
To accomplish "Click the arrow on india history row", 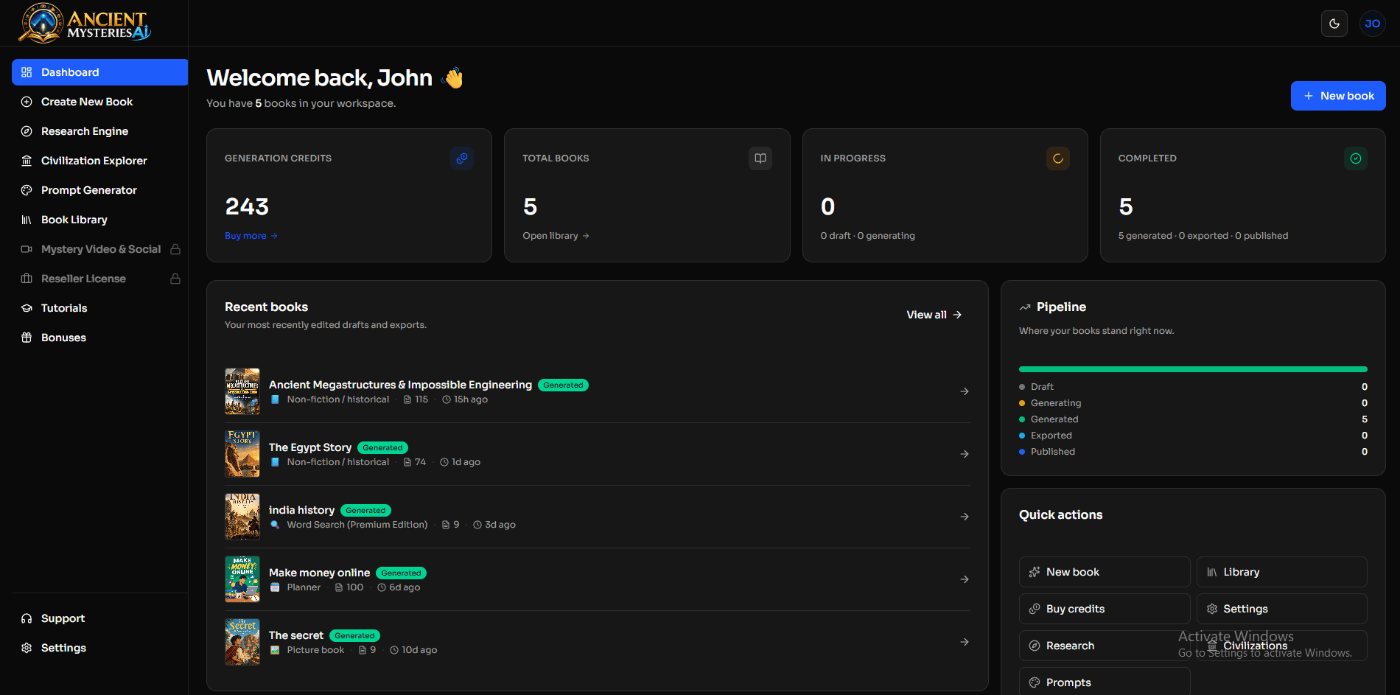I will [x=964, y=517].
